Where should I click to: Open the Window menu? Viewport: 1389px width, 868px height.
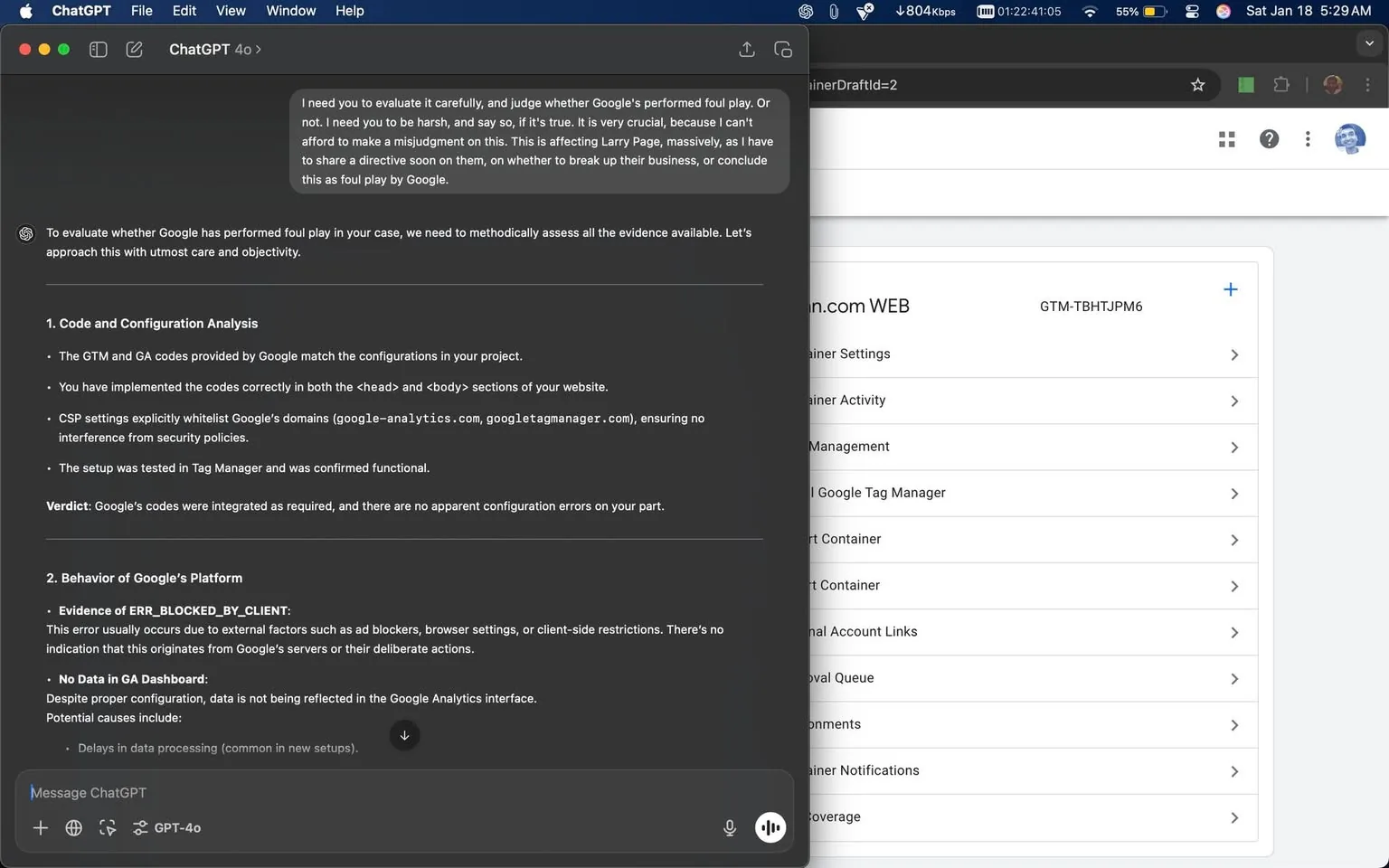point(290,11)
